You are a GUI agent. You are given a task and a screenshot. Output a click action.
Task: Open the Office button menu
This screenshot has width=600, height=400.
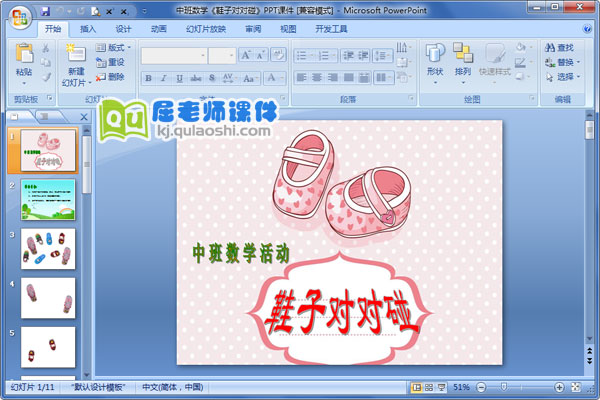[x=20, y=17]
